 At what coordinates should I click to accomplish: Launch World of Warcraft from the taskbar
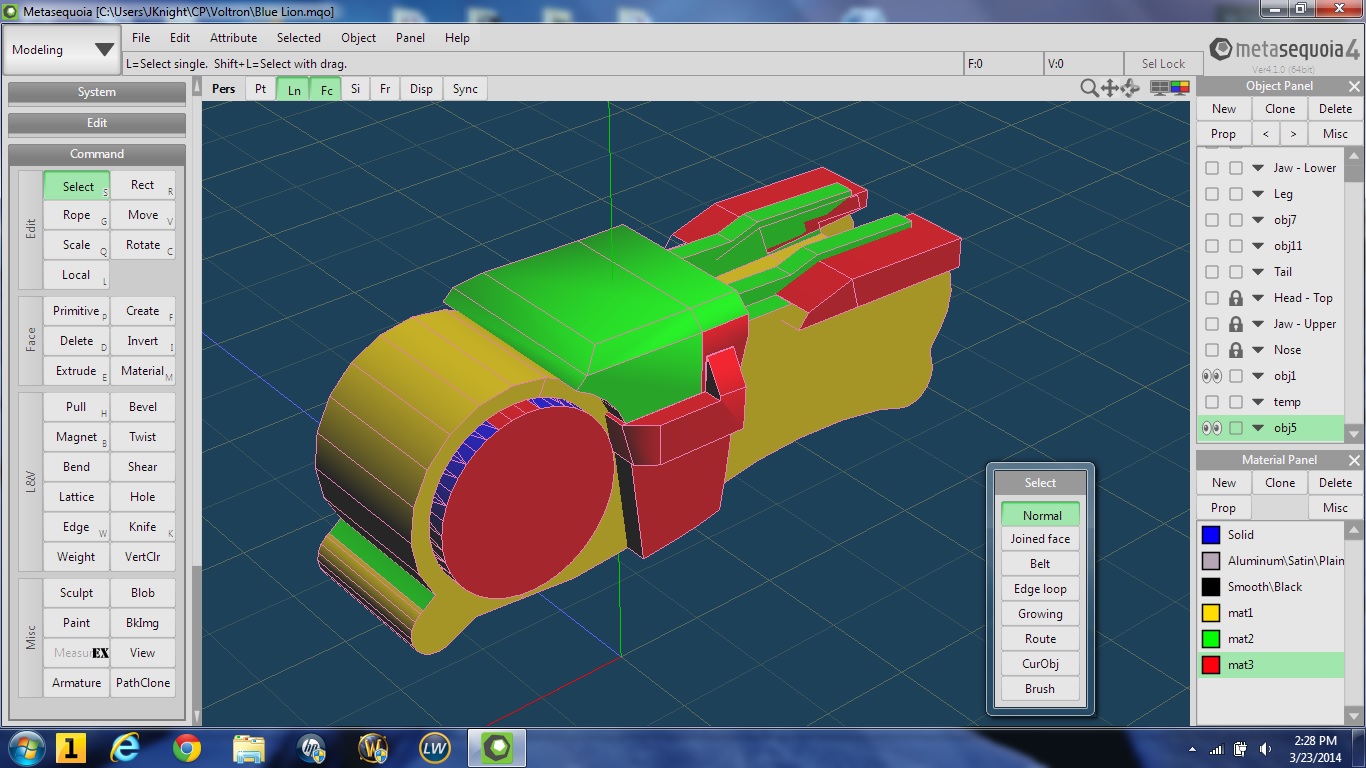coord(373,748)
